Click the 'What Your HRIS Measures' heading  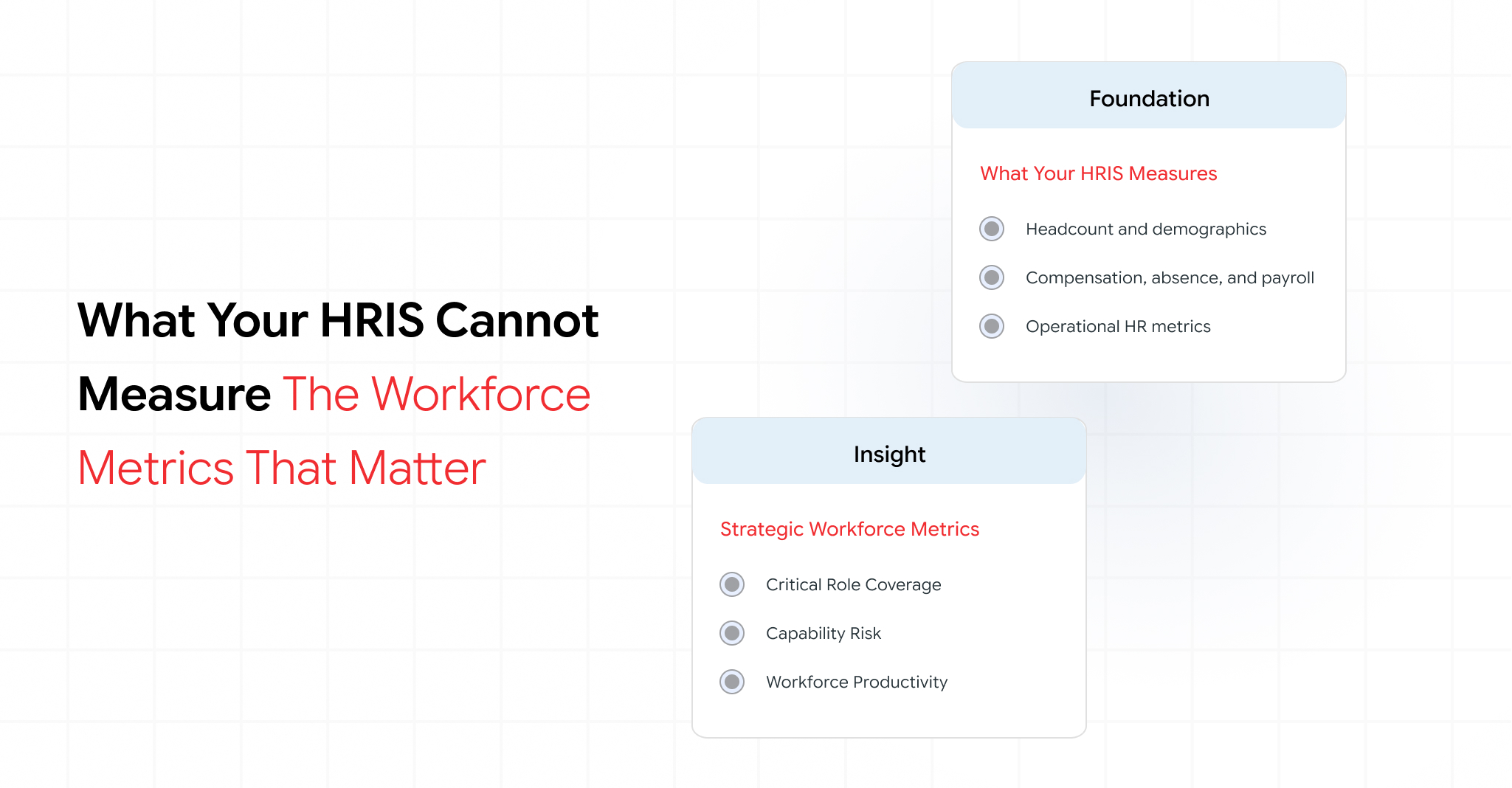pyautogui.click(x=1098, y=173)
